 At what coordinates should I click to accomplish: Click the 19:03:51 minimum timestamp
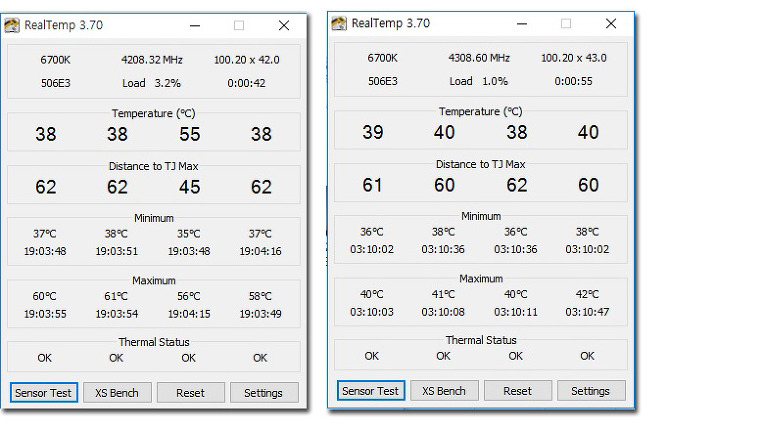[116, 251]
